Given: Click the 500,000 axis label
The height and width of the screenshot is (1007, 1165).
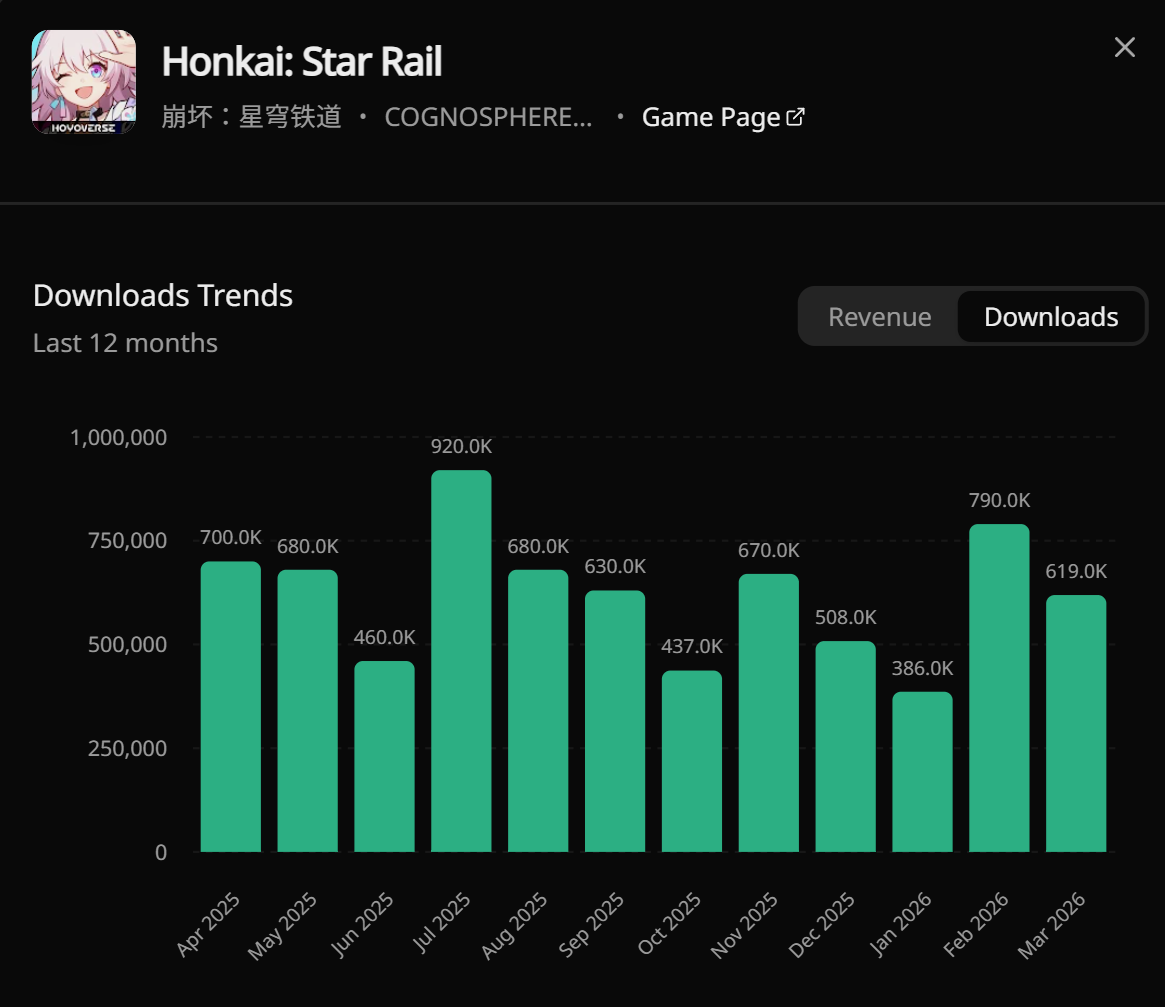Looking at the screenshot, I should tap(127, 645).
